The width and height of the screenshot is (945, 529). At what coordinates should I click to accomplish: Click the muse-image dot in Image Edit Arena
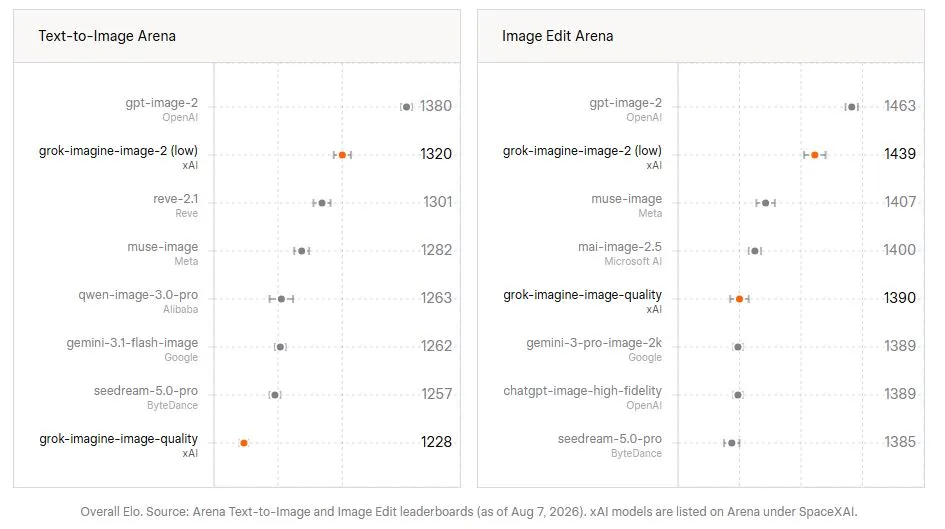pos(765,203)
